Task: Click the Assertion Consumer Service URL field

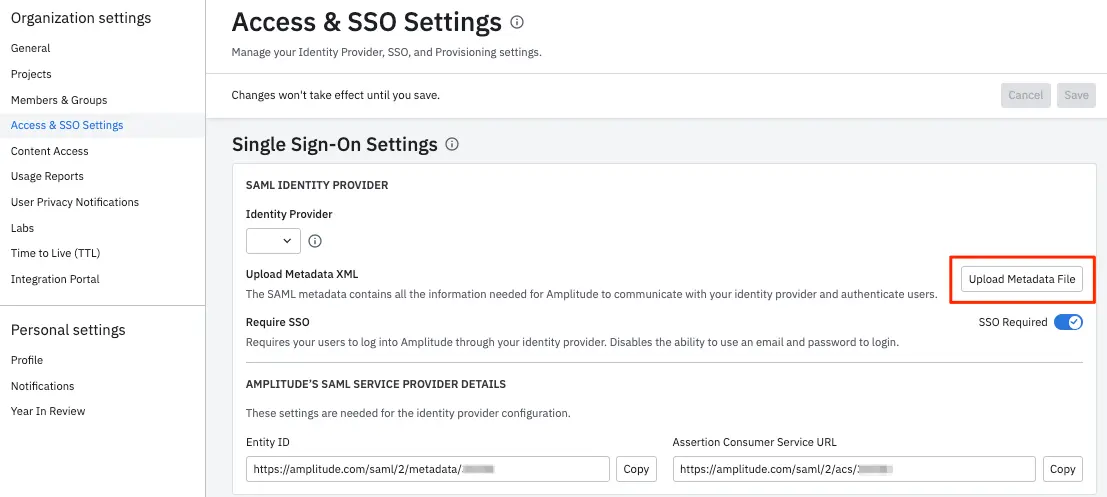Action: point(854,469)
